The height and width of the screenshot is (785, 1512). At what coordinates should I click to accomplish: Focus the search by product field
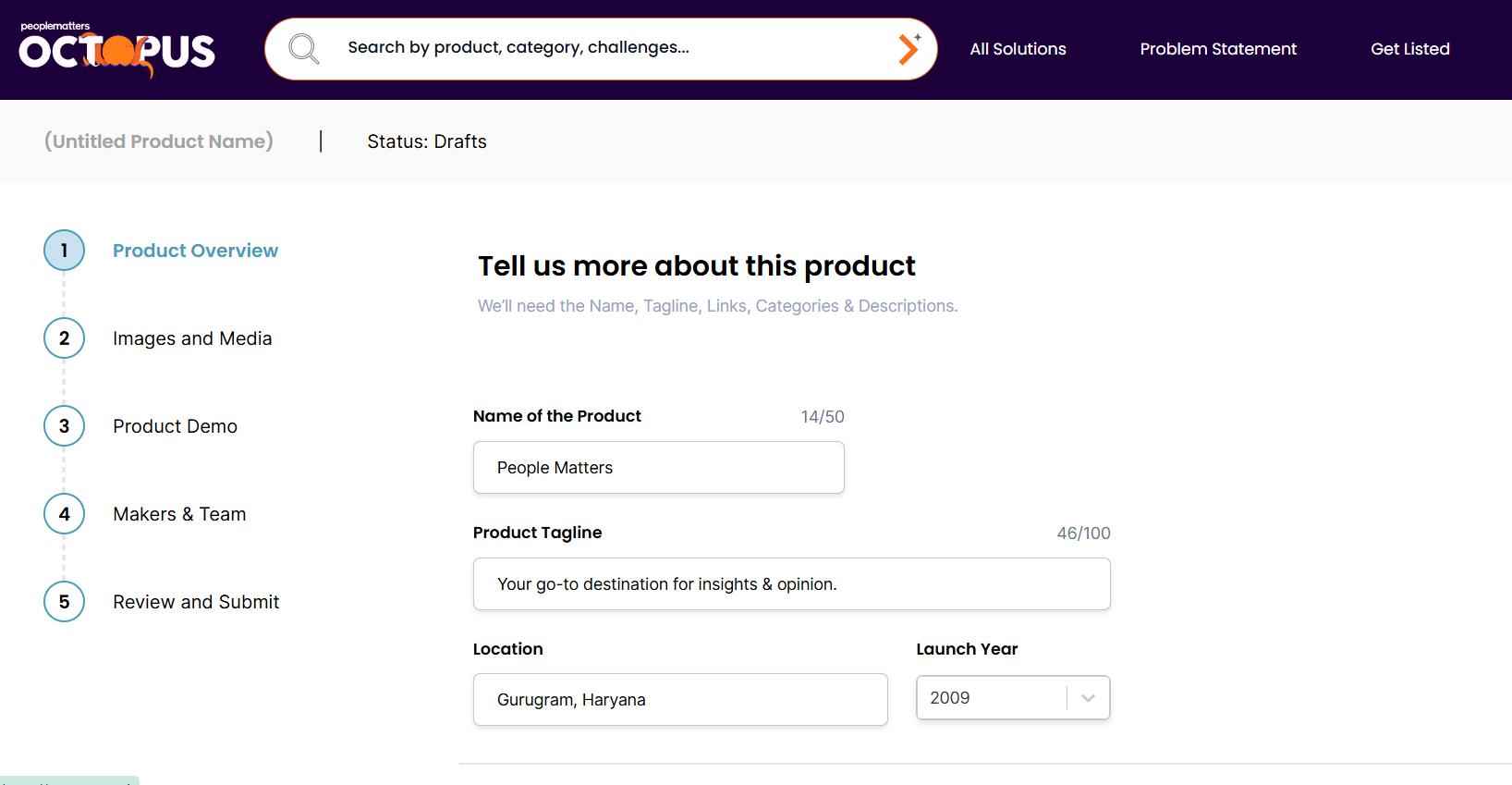tap(601, 48)
